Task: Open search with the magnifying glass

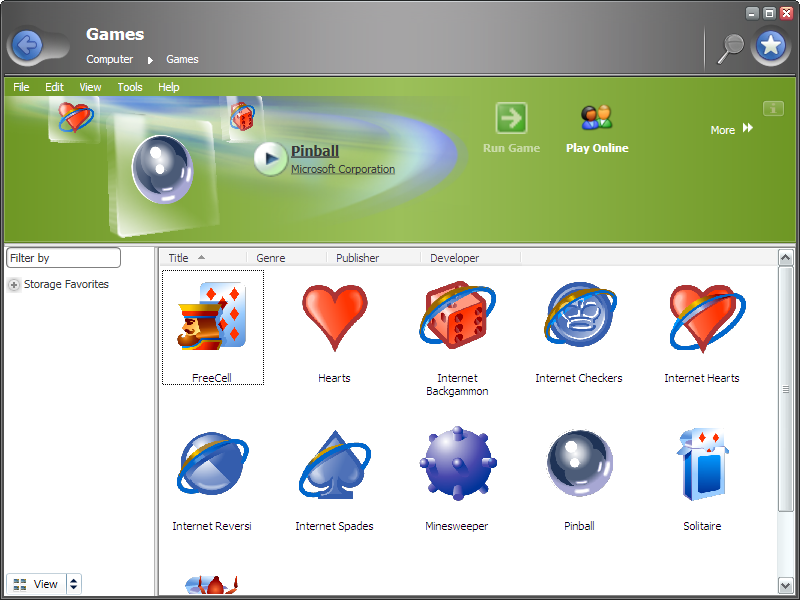Action: (730, 49)
